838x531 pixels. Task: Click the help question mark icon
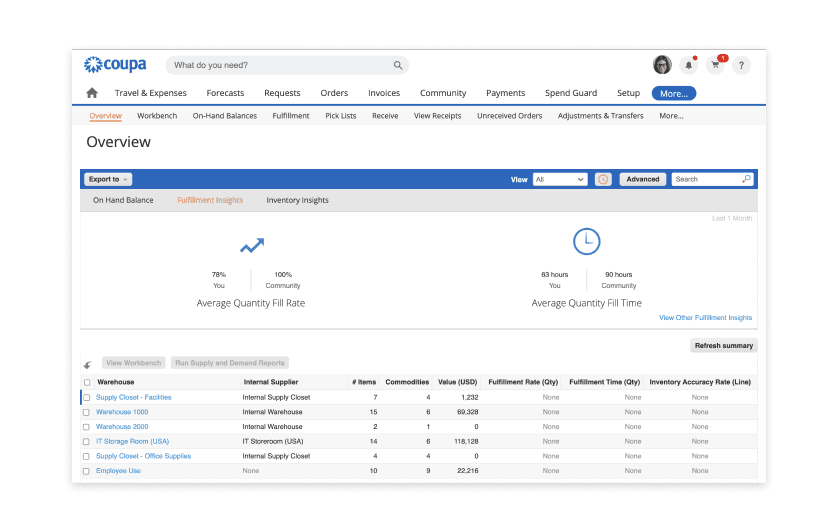click(x=741, y=65)
